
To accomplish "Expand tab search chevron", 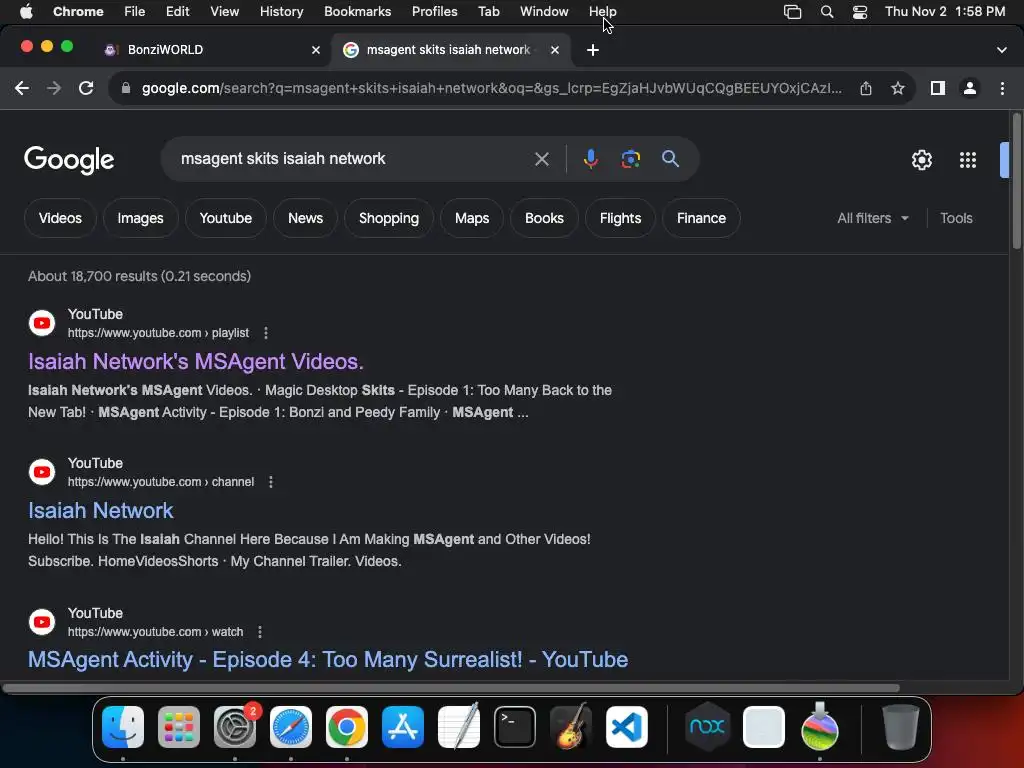I will pos(1002,50).
